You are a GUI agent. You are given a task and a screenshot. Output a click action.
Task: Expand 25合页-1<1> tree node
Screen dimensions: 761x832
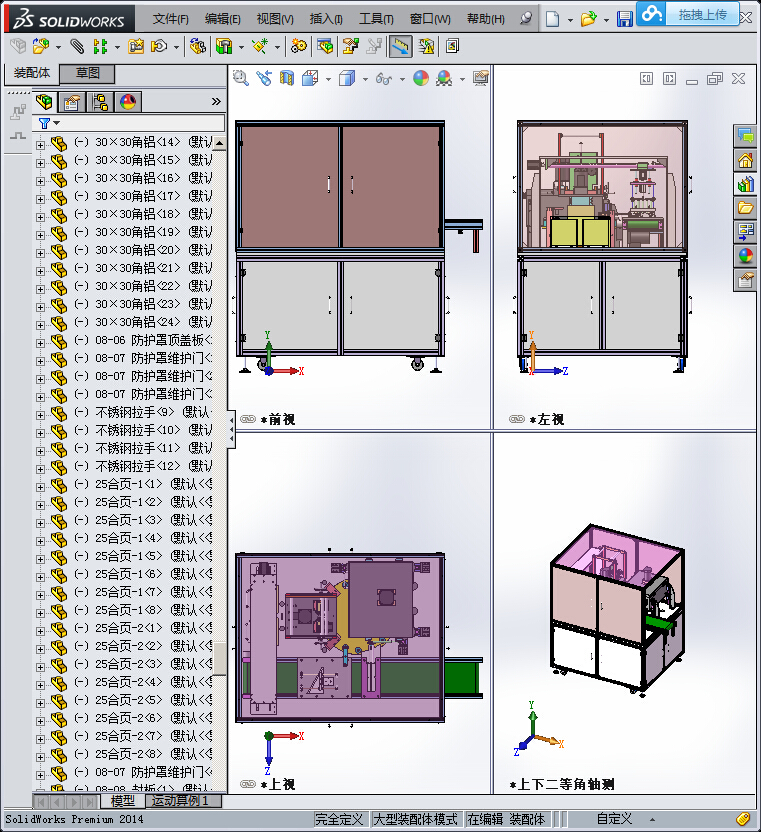pyautogui.click(x=40, y=487)
